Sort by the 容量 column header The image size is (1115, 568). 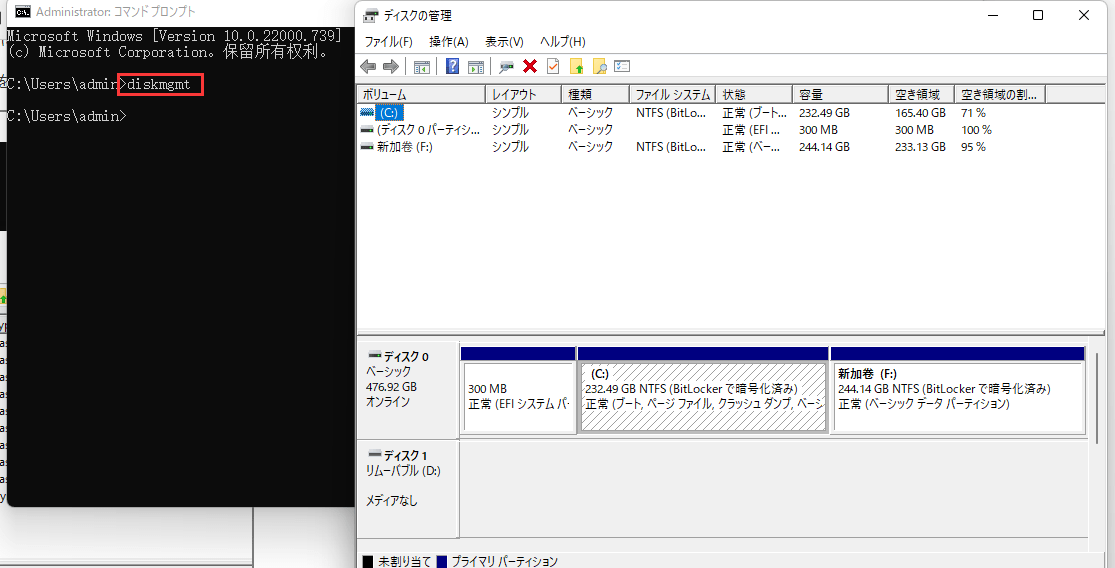(838, 94)
